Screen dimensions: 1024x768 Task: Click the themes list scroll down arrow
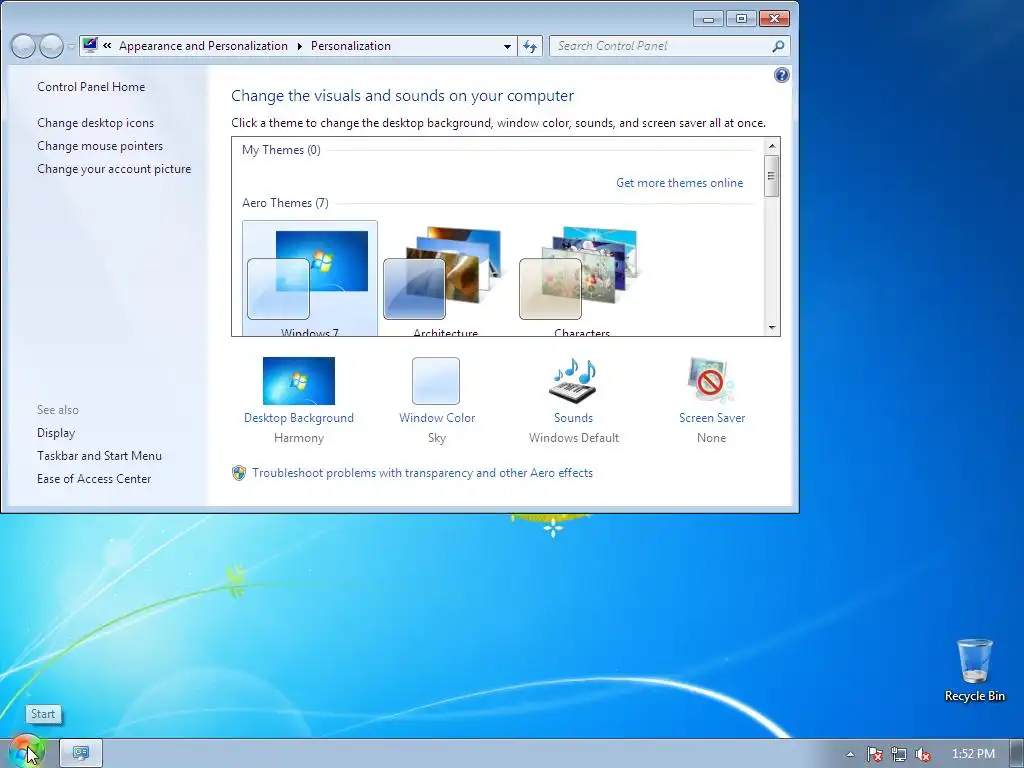772,328
